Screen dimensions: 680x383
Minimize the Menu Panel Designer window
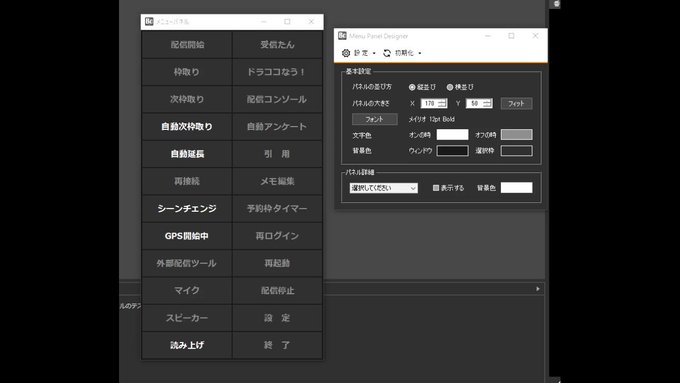pyautogui.click(x=488, y=36)
